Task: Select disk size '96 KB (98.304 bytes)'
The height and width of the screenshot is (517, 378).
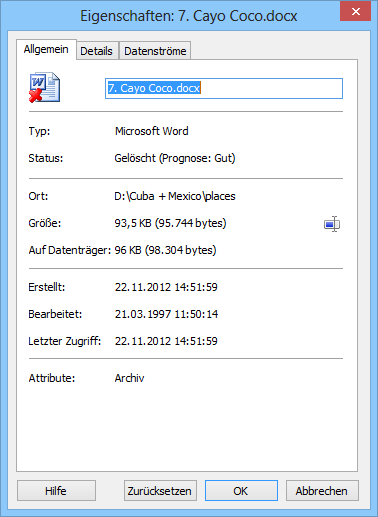Action: click(165, 250)
